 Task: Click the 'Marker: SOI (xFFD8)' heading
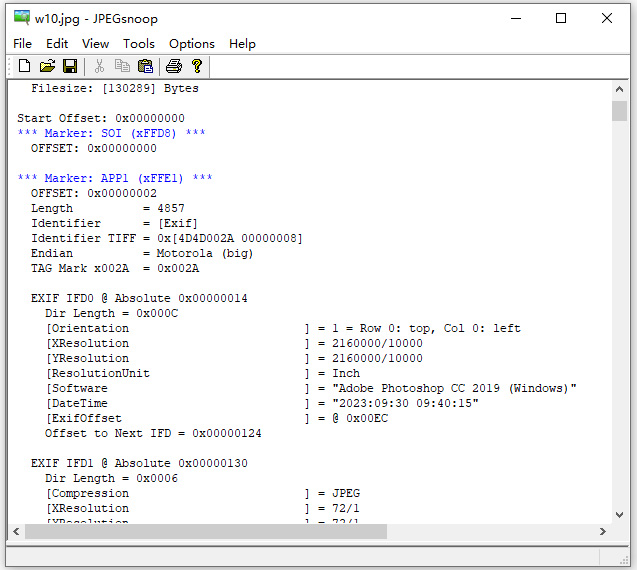[111, 133]
